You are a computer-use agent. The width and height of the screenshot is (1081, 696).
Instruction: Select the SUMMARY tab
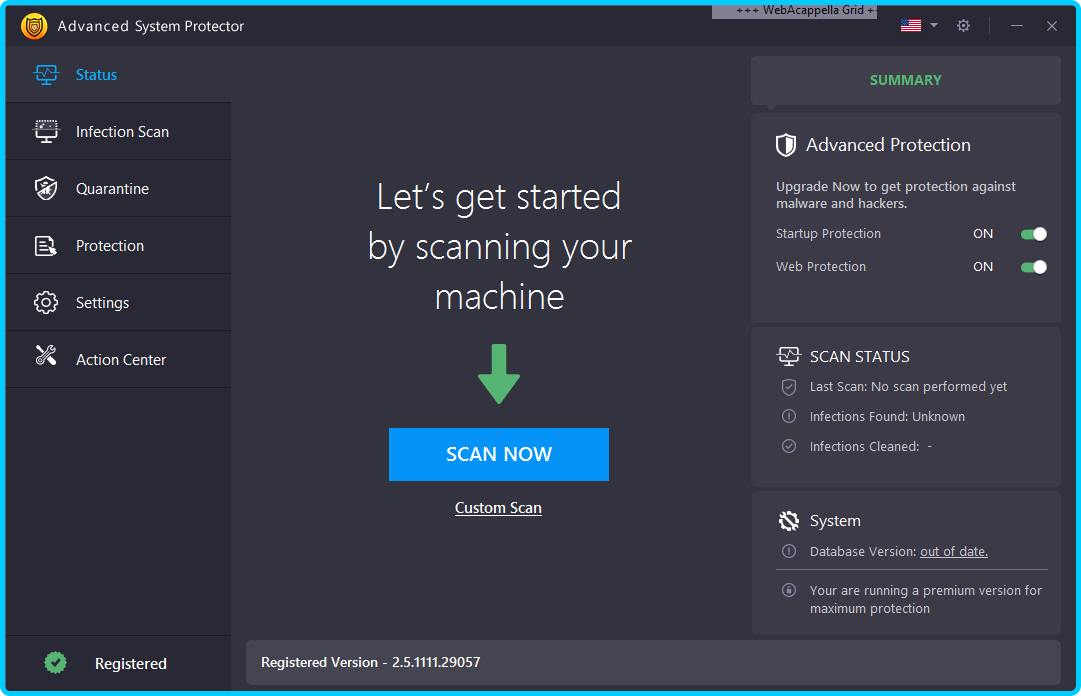pyautogui.click(x=905, y=81)
